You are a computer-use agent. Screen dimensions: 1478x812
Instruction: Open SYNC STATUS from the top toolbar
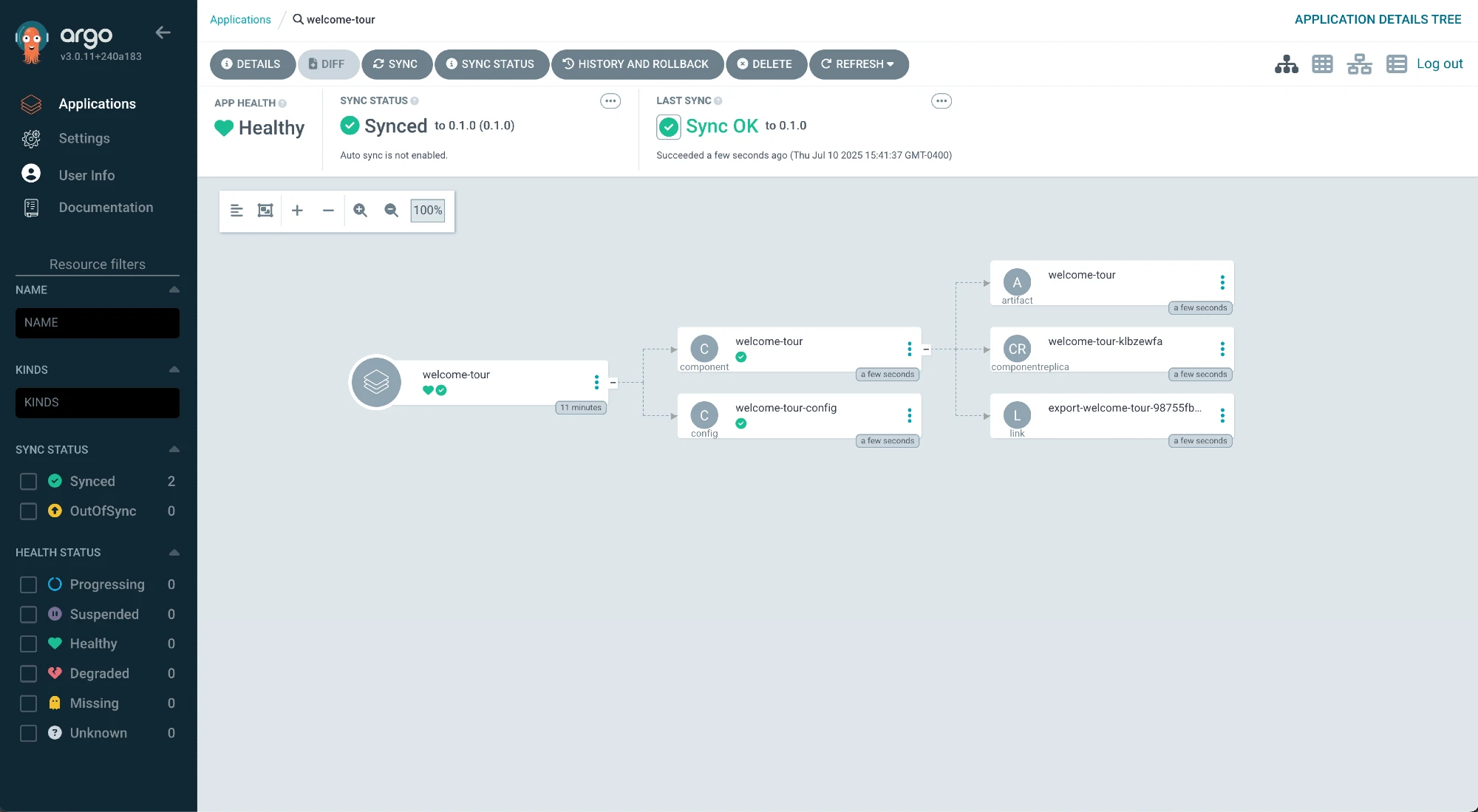coord(491,64)
